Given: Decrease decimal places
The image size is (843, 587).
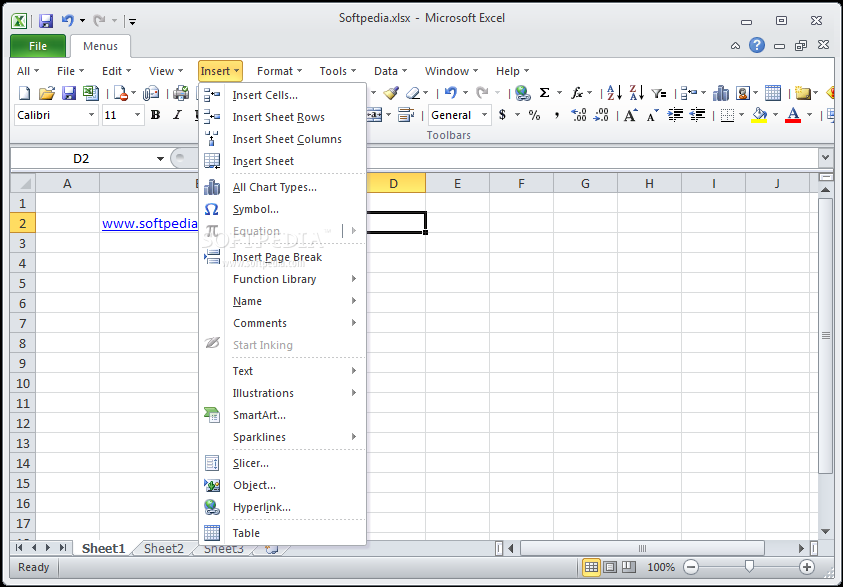Looking at the screenshot, I should (x=601, y=115).
